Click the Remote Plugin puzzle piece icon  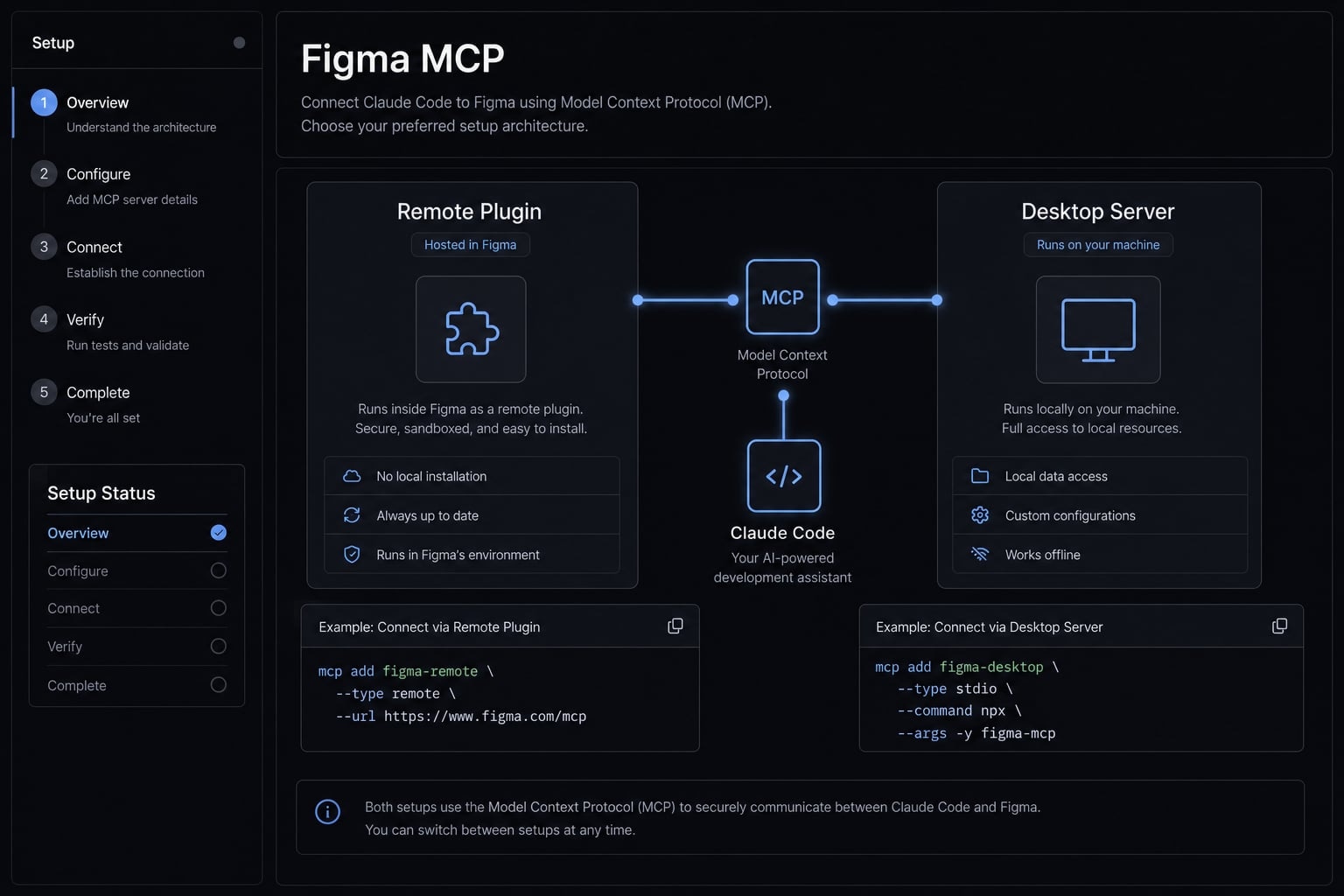pyautogui.click(x=472, y=329)
